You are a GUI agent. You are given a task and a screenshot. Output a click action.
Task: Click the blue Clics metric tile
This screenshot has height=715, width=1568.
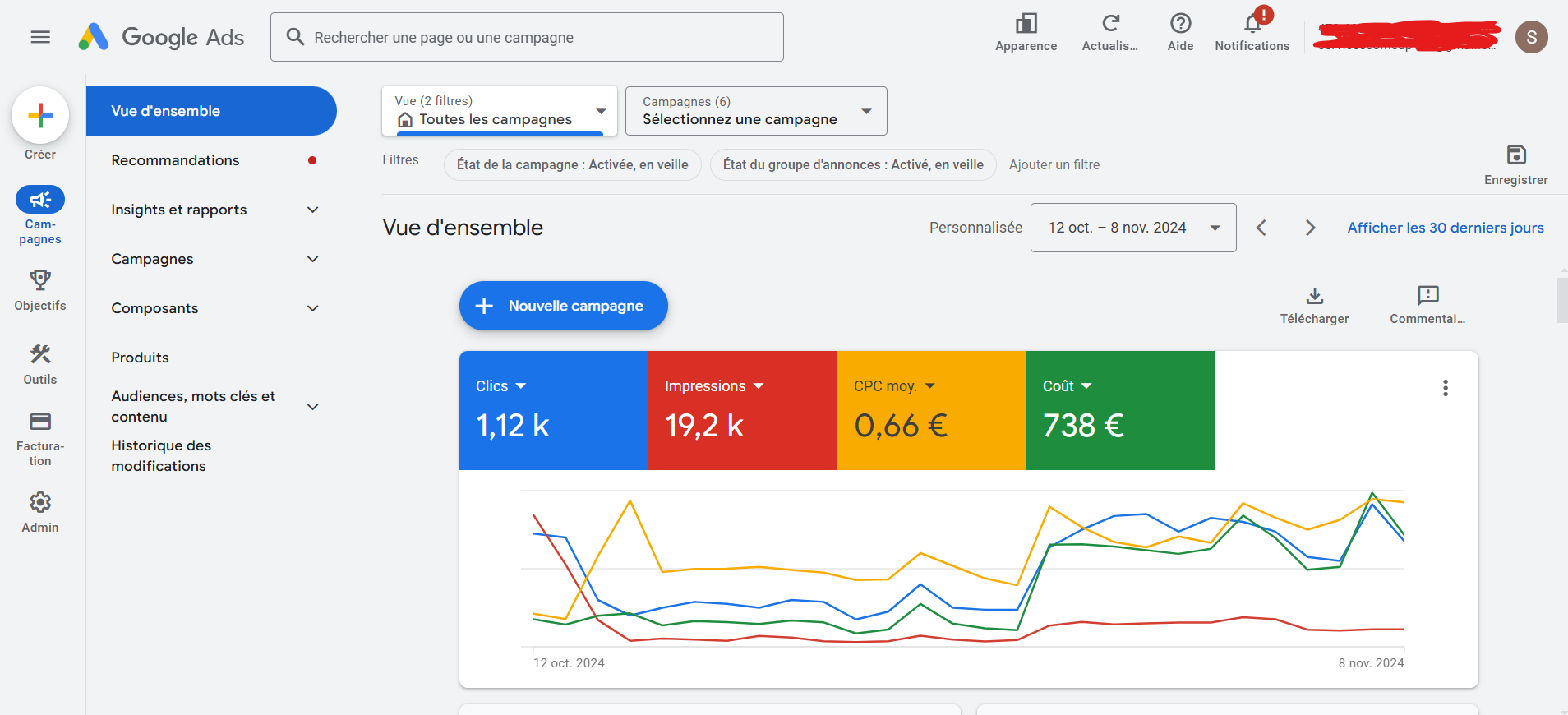point(553,410)
